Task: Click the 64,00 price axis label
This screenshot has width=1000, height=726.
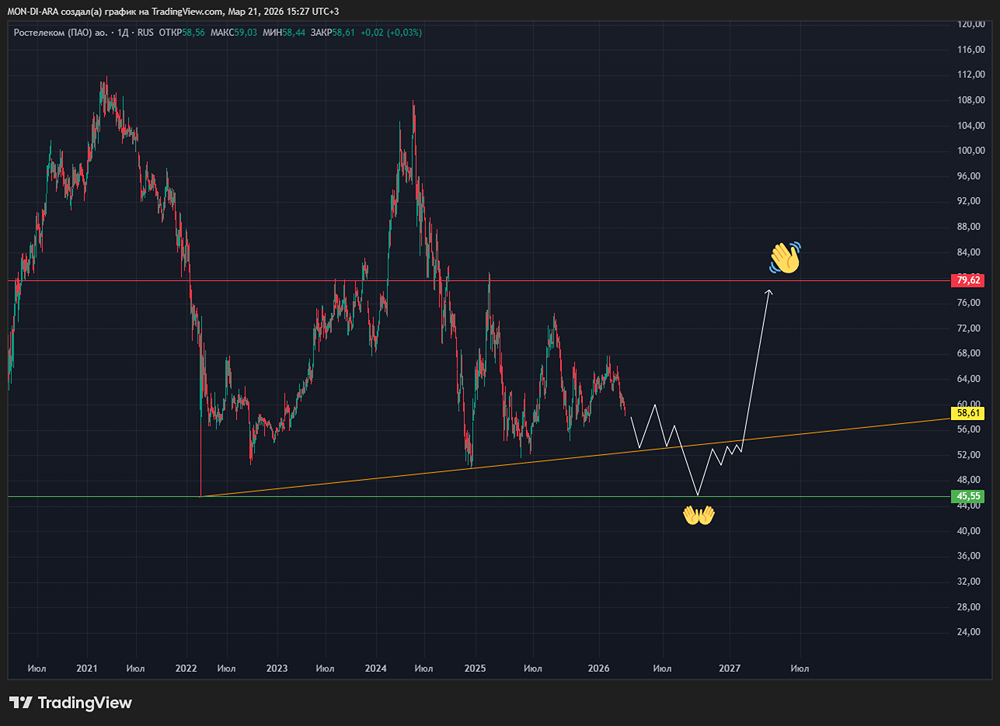Action: [971, 379]
